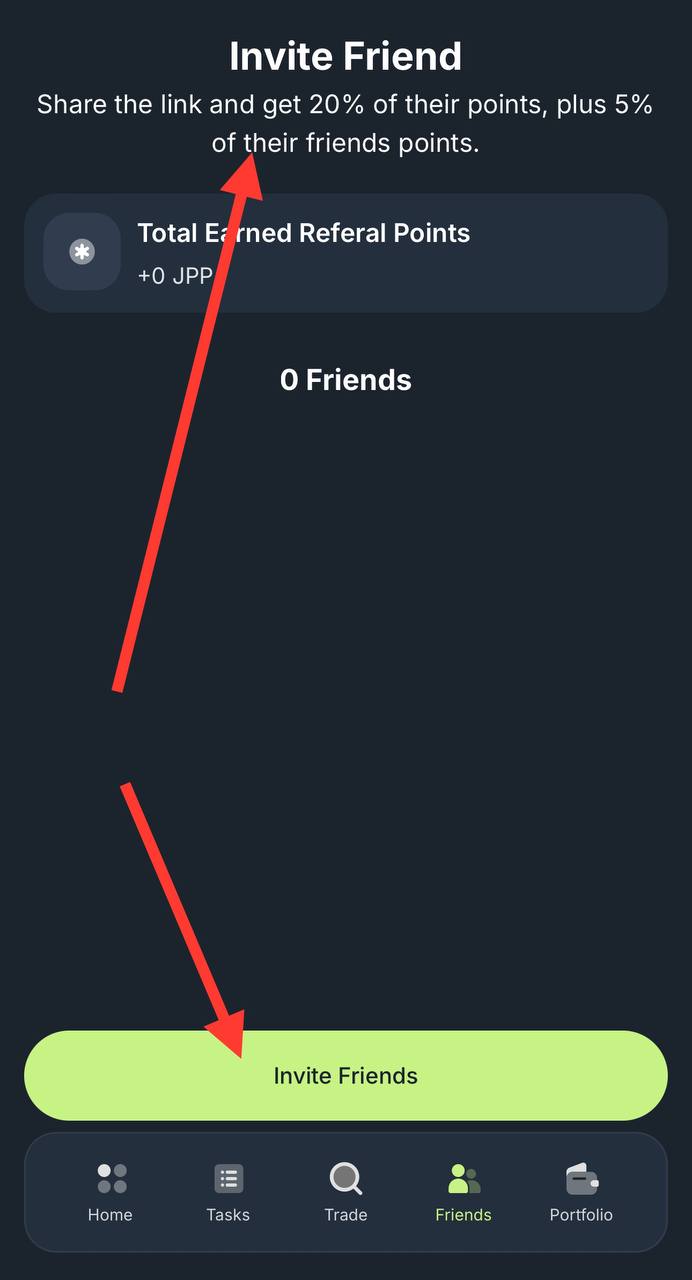Switch to the Home tab label
The height and width of the screenshot is (1280, 692).
pyautogui.click(x=110, y=1215)
